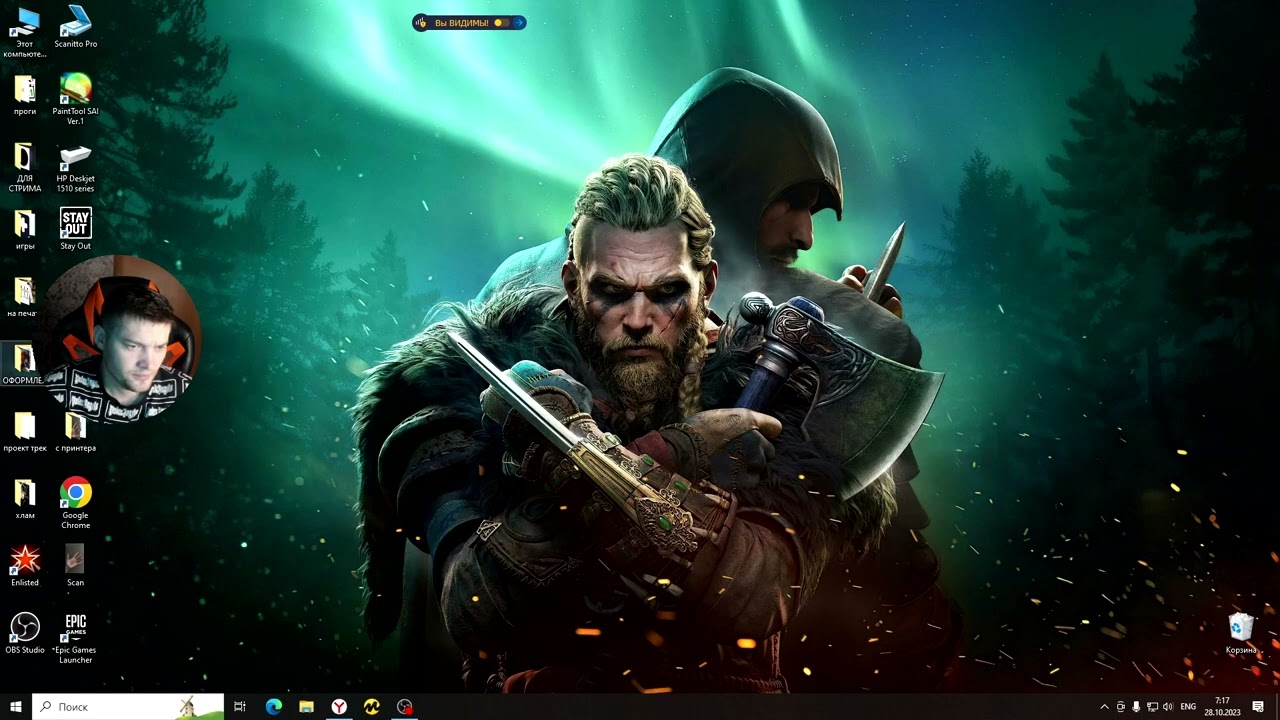Open the notification center icon
Viewport: 1280px width, 720px height.
pos(1258,707)
